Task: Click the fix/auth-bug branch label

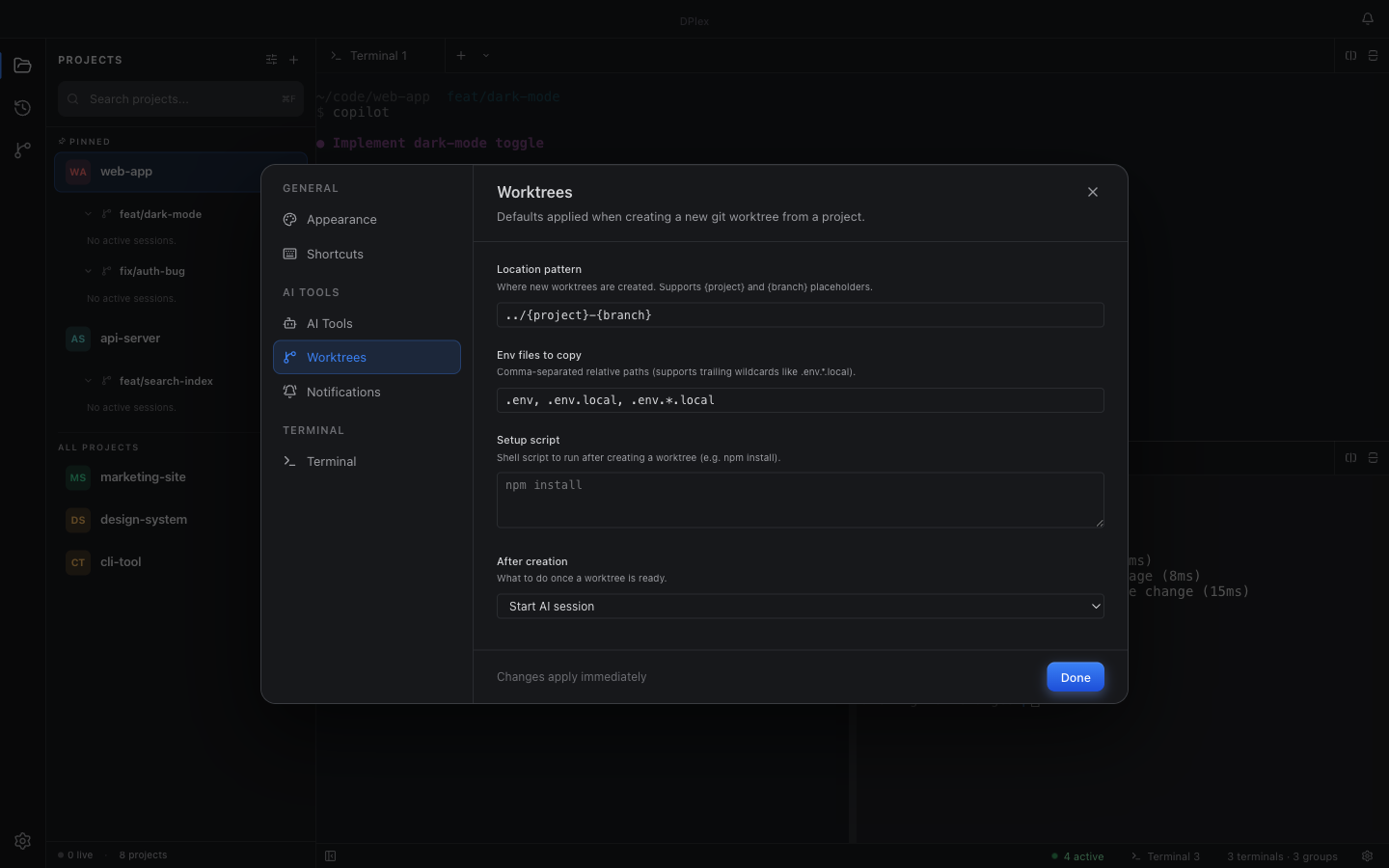Action: (152, 271)
